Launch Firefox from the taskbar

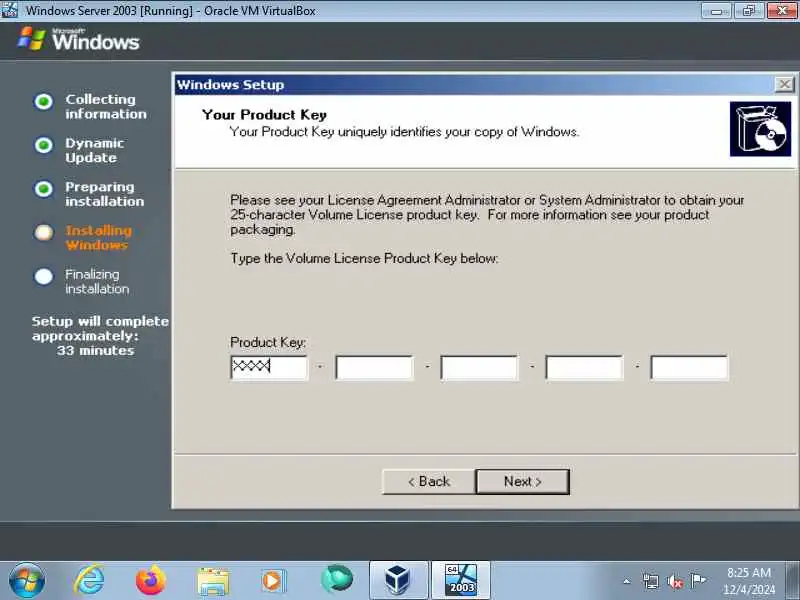151,581
